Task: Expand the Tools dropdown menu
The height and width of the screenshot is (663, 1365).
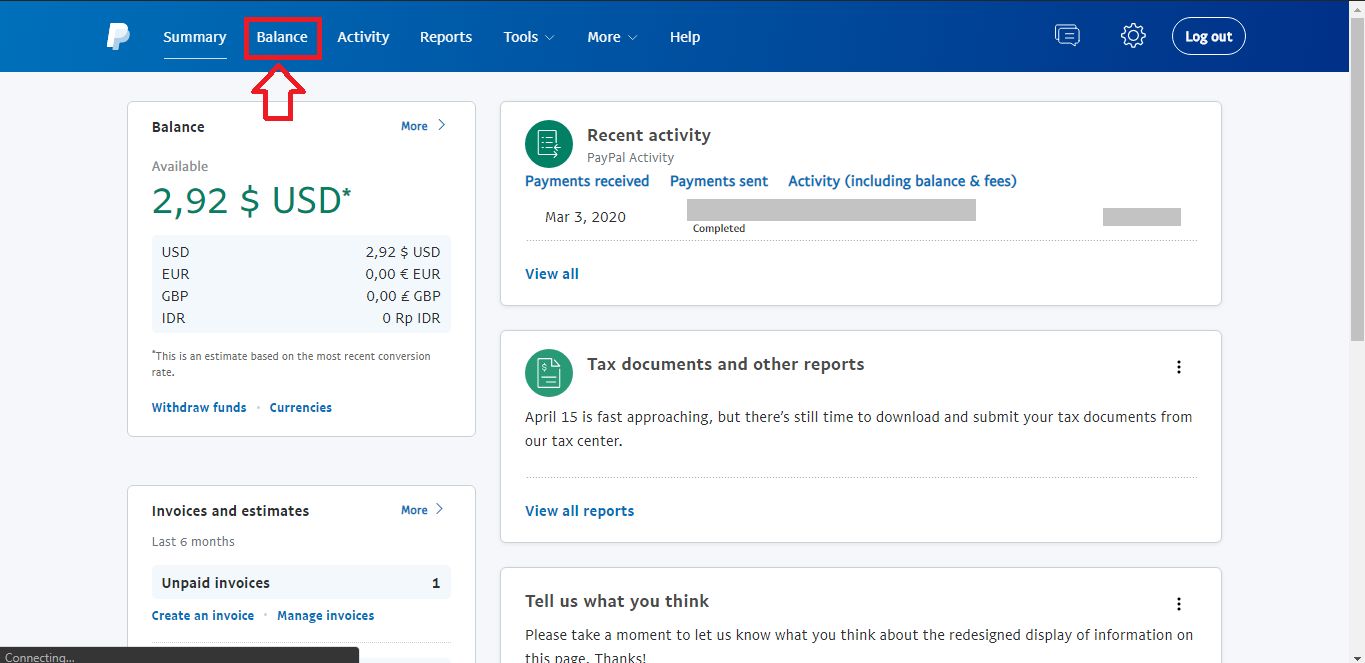Action: tap(529, 37)
